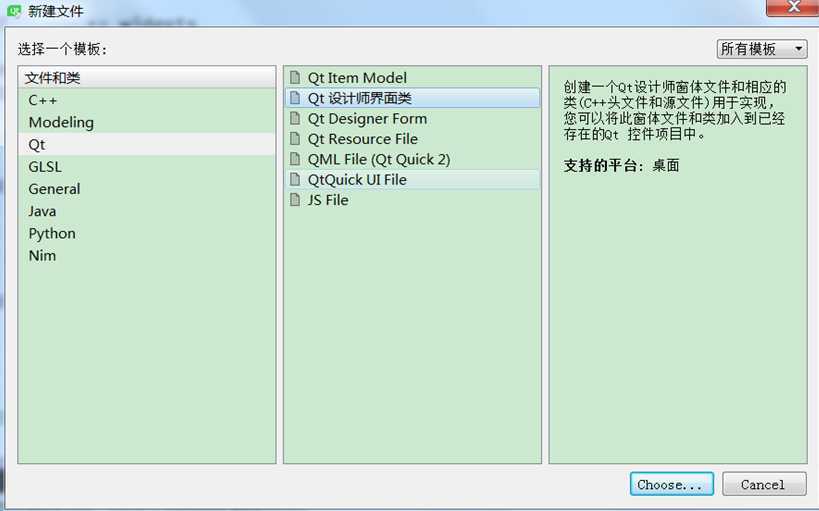Click the Choose... button

(x=671, y=484)
